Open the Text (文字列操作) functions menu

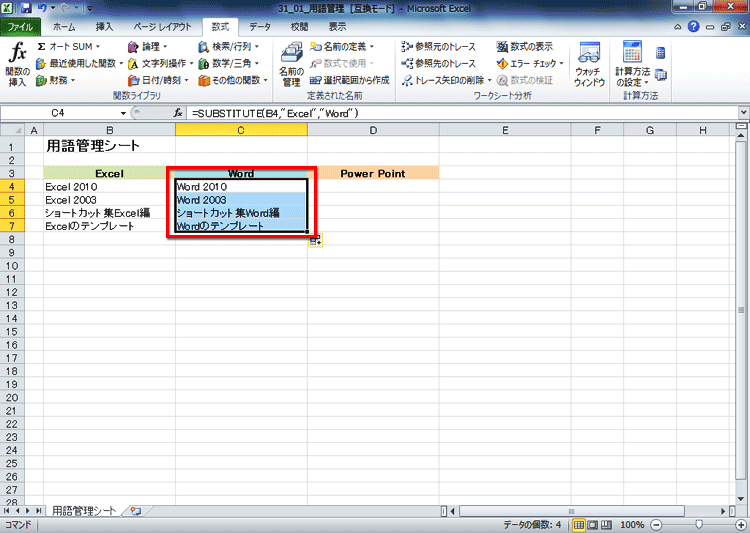click(x=160, y=63)
